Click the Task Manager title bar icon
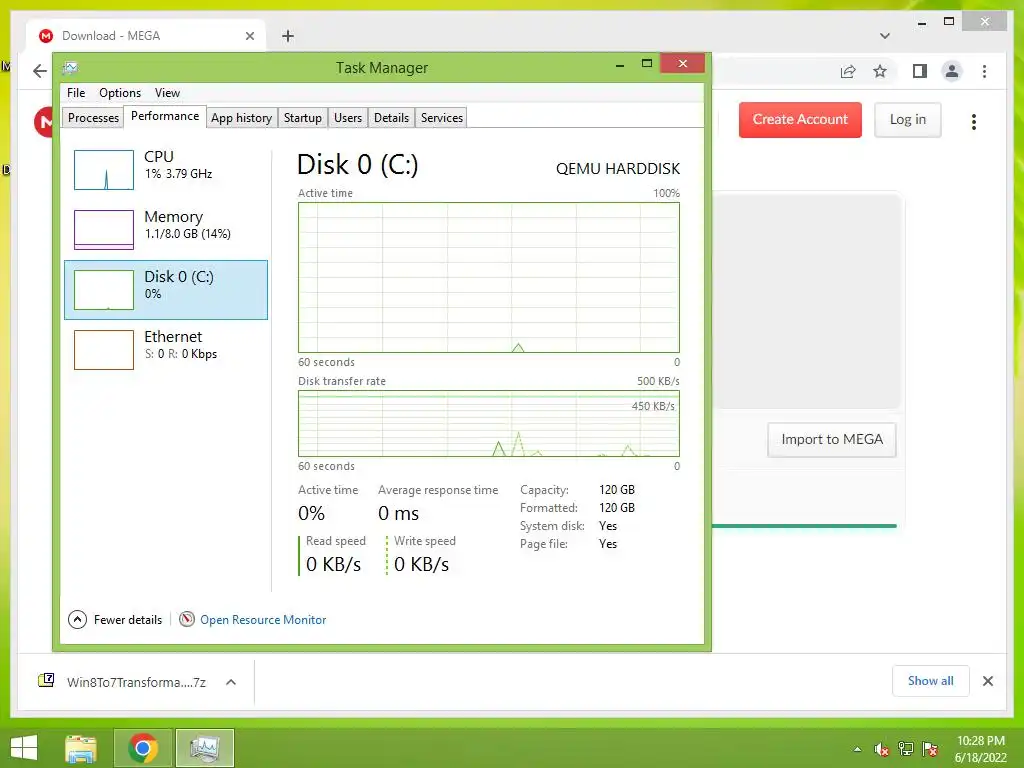This screenshot has width=1024, height=768. (70, 67)
